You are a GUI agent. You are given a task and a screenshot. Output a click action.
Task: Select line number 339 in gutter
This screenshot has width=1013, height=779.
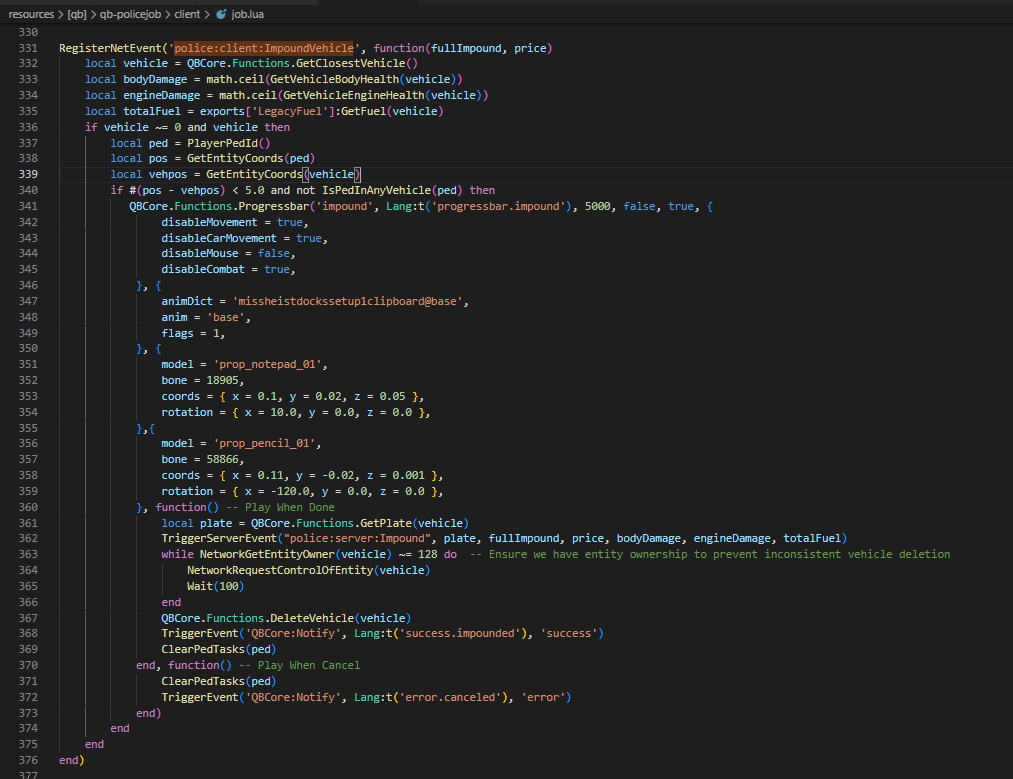pyautogui.click(x=28, y=174)
